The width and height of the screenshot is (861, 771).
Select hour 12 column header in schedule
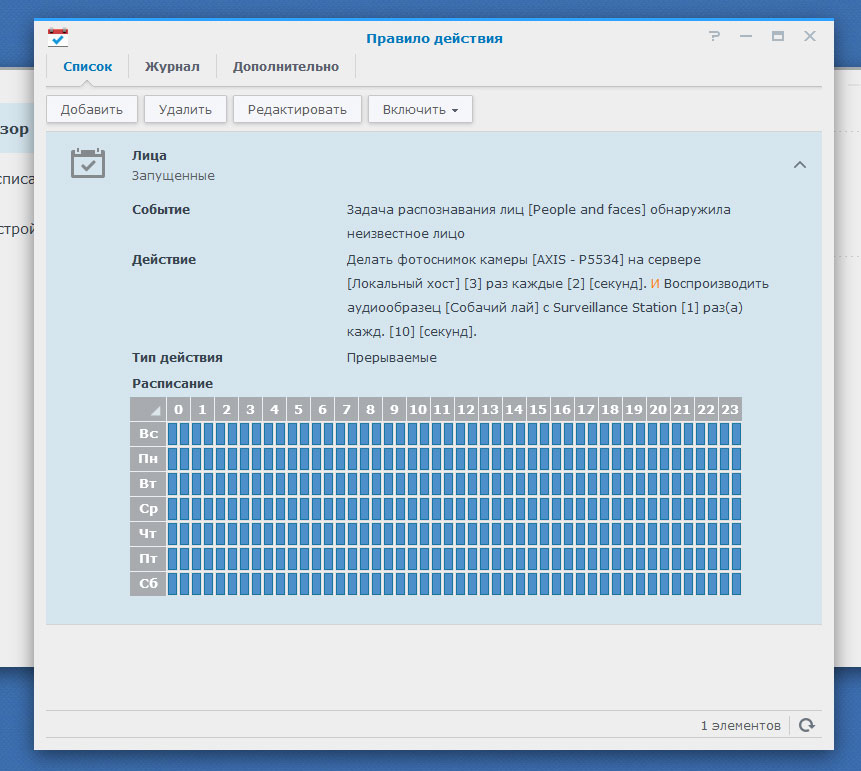pyautogui.click(x=465, y=409)
